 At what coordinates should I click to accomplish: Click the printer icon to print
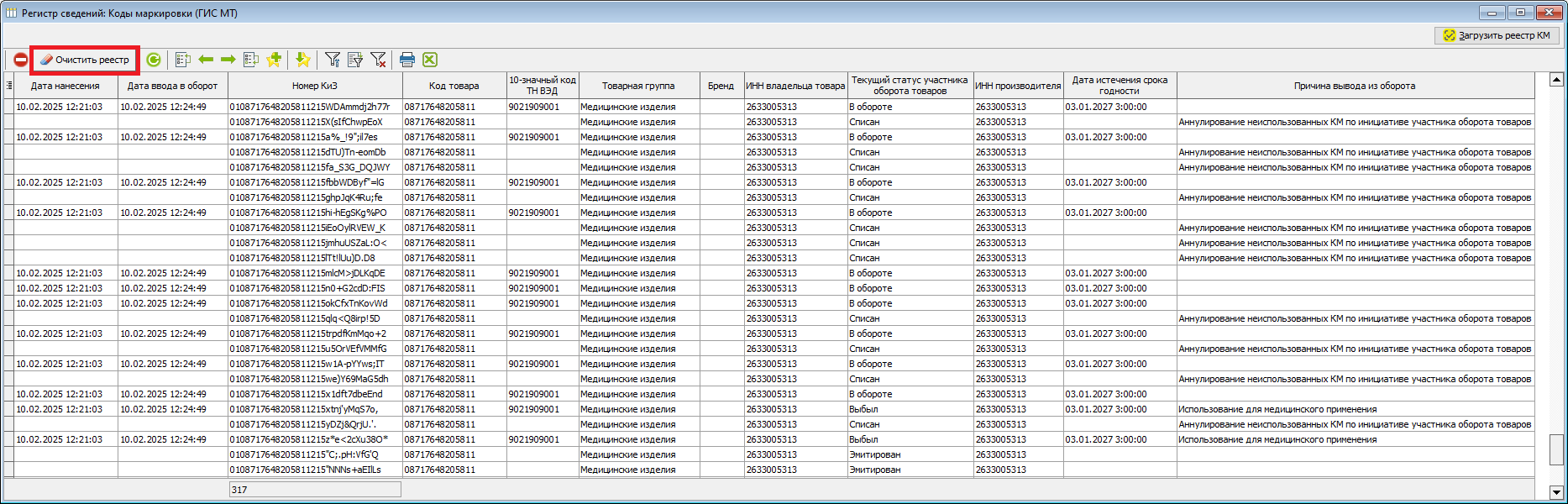[407, 60]
